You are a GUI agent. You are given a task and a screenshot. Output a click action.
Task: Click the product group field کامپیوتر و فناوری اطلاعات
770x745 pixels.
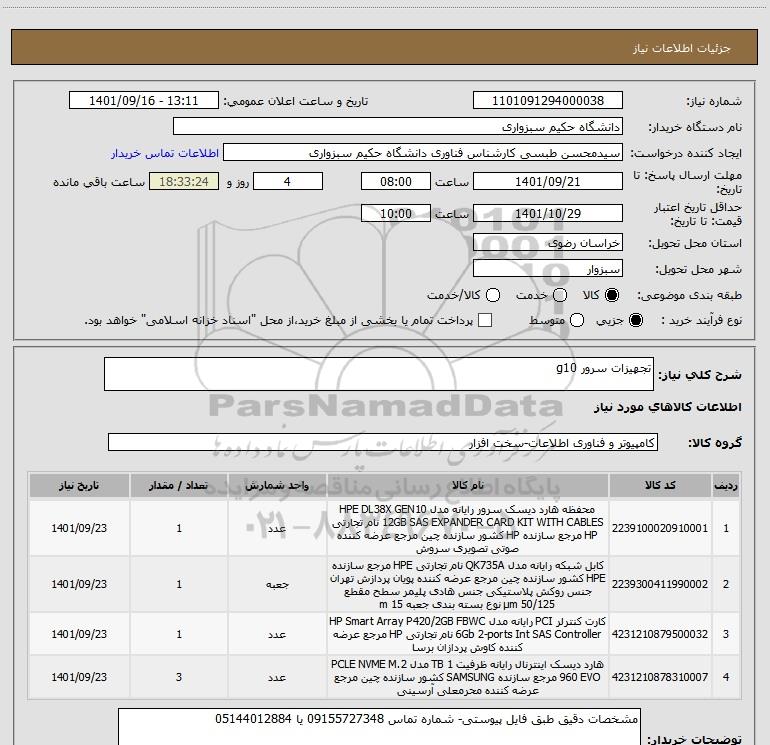click(x=383, y=442)
